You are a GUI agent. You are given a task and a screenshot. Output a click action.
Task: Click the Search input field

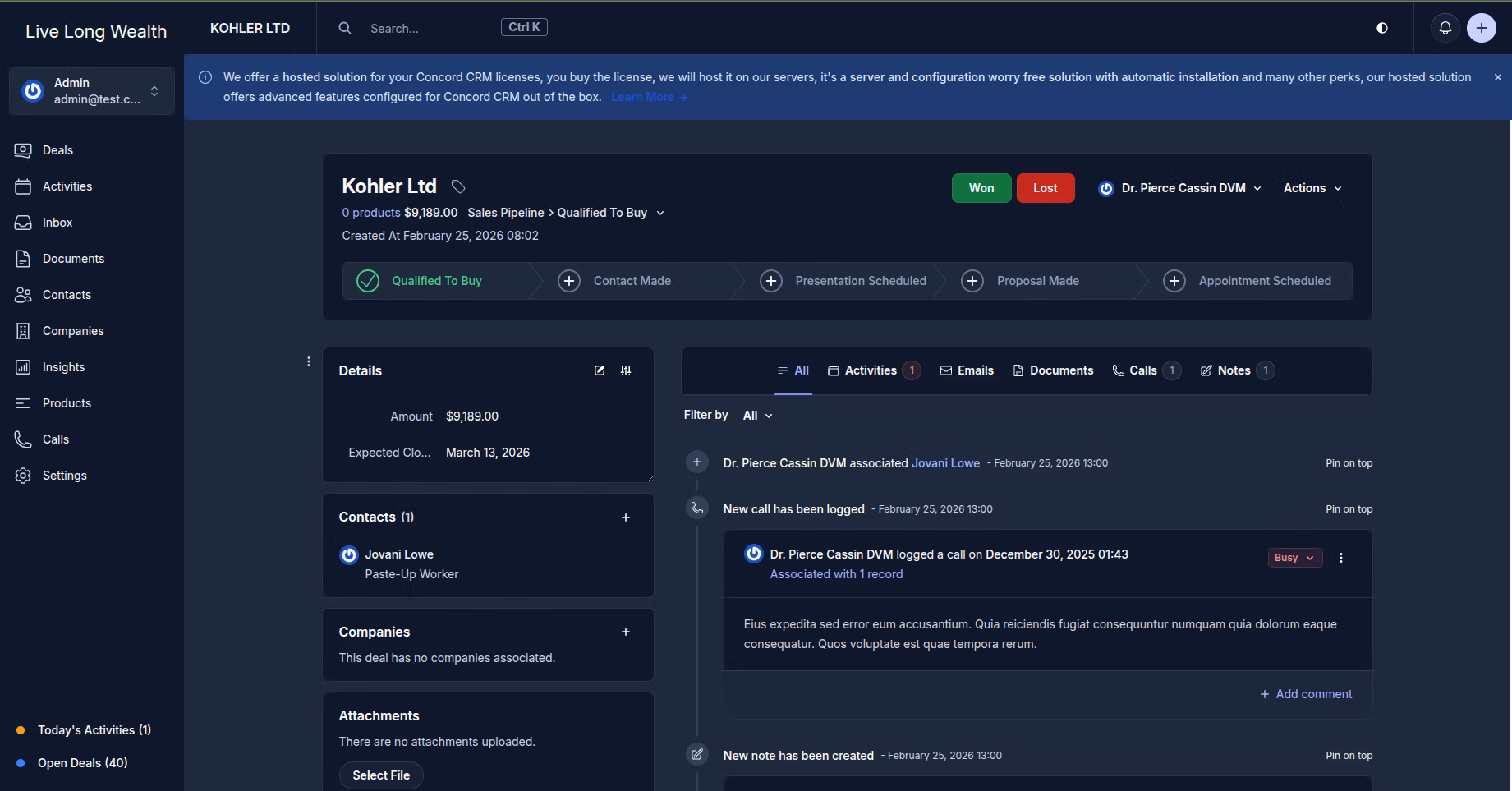(427, 28)
